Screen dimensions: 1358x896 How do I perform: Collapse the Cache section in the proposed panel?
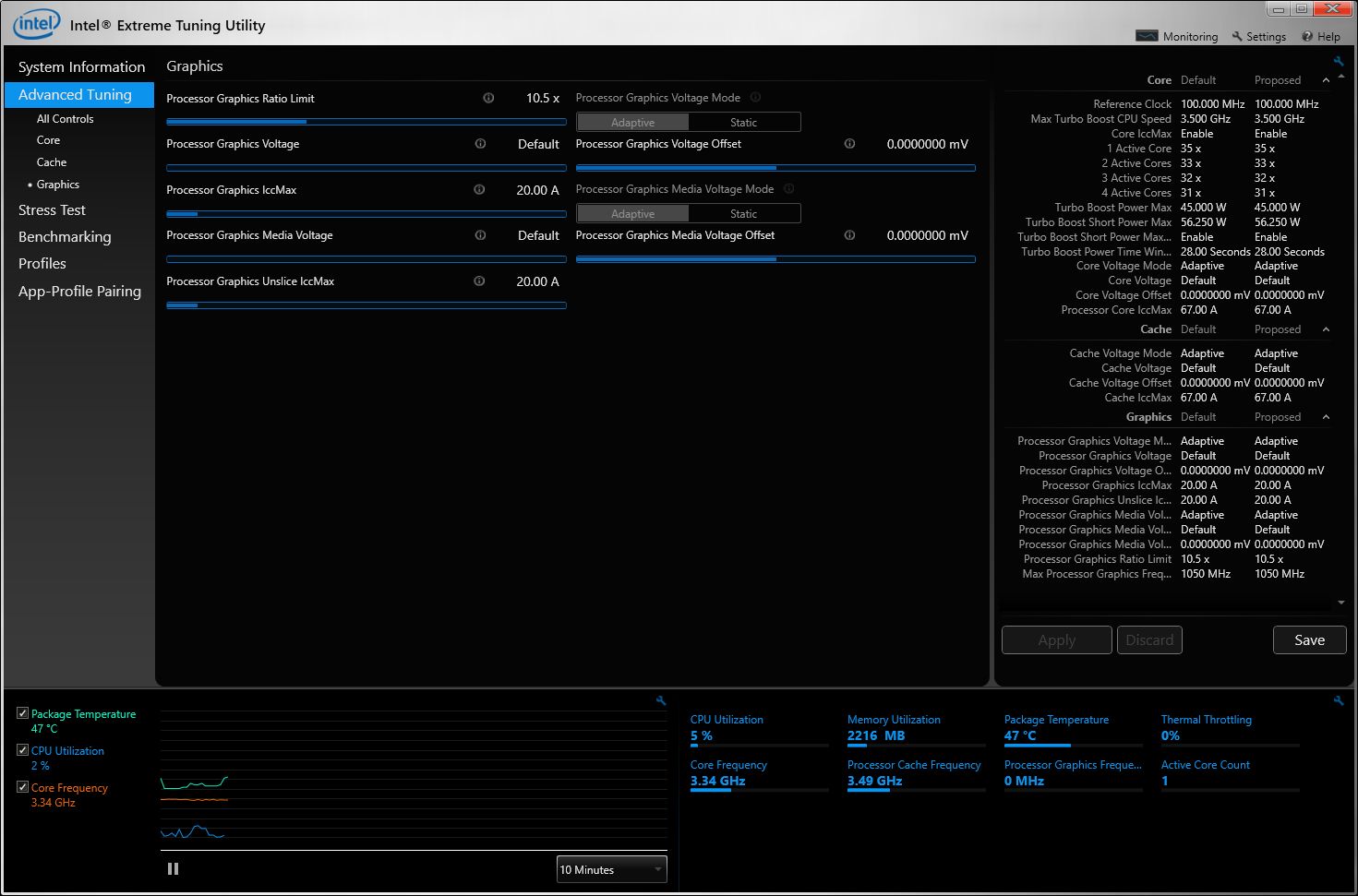1326,329
